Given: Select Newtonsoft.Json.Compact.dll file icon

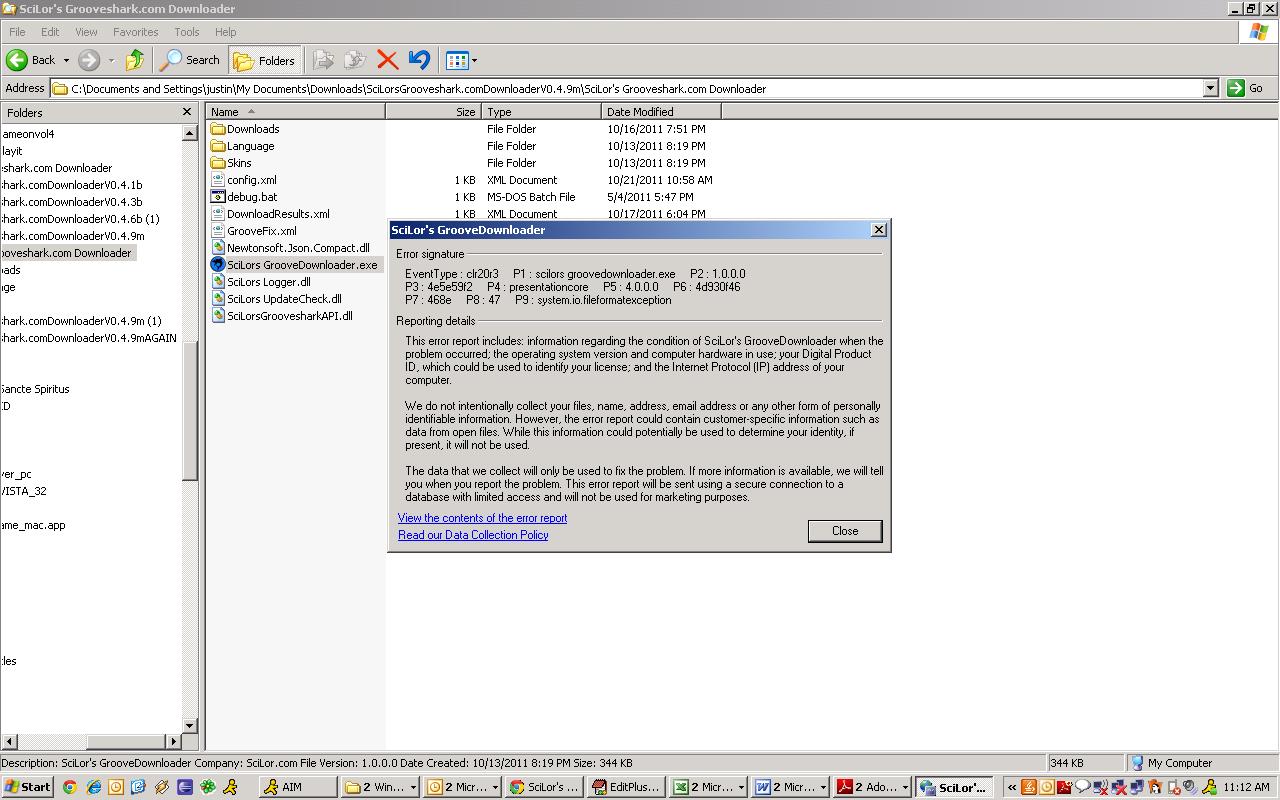Looking at the screenshot, I should (218, 248).
